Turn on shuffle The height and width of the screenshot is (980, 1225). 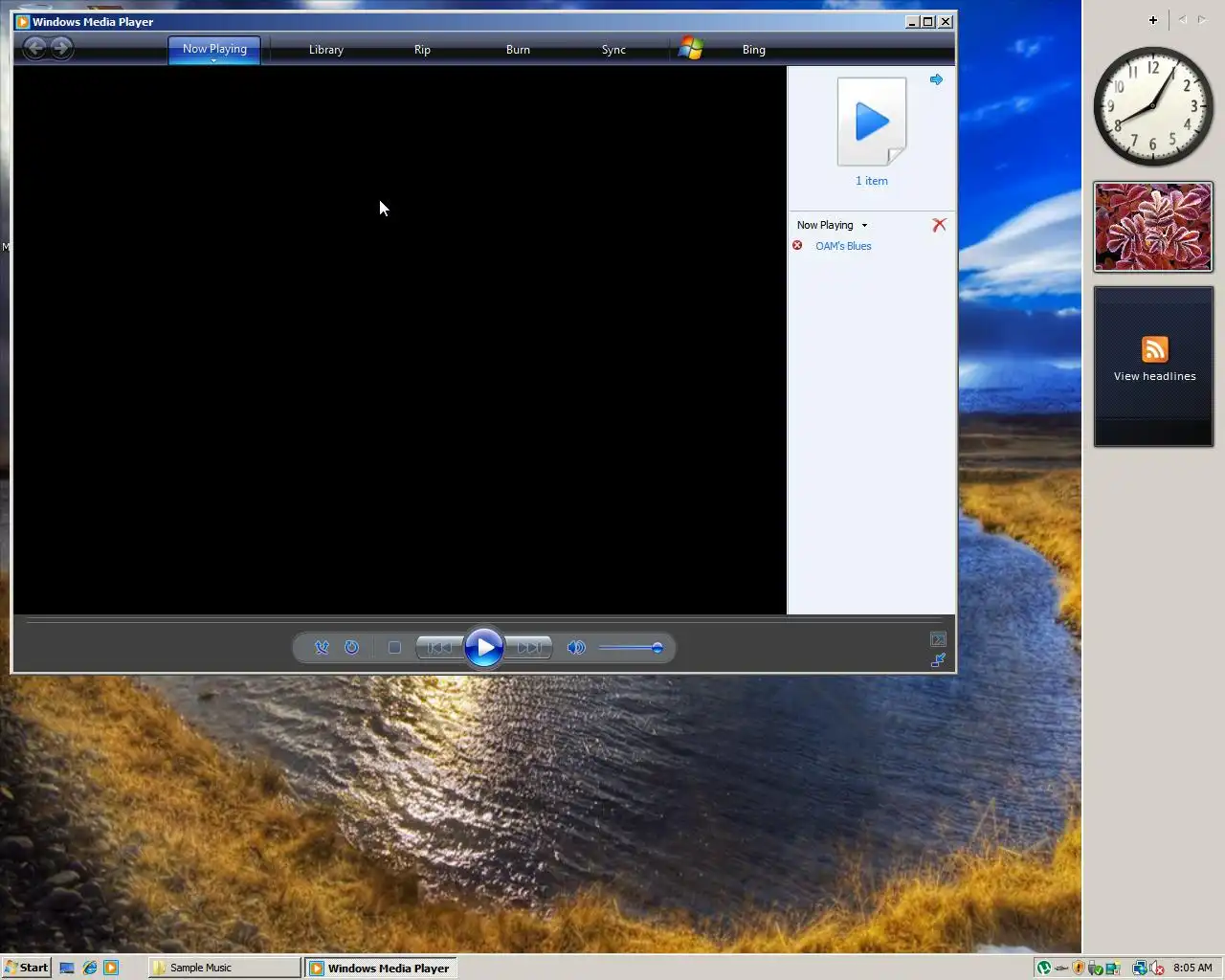323,648
